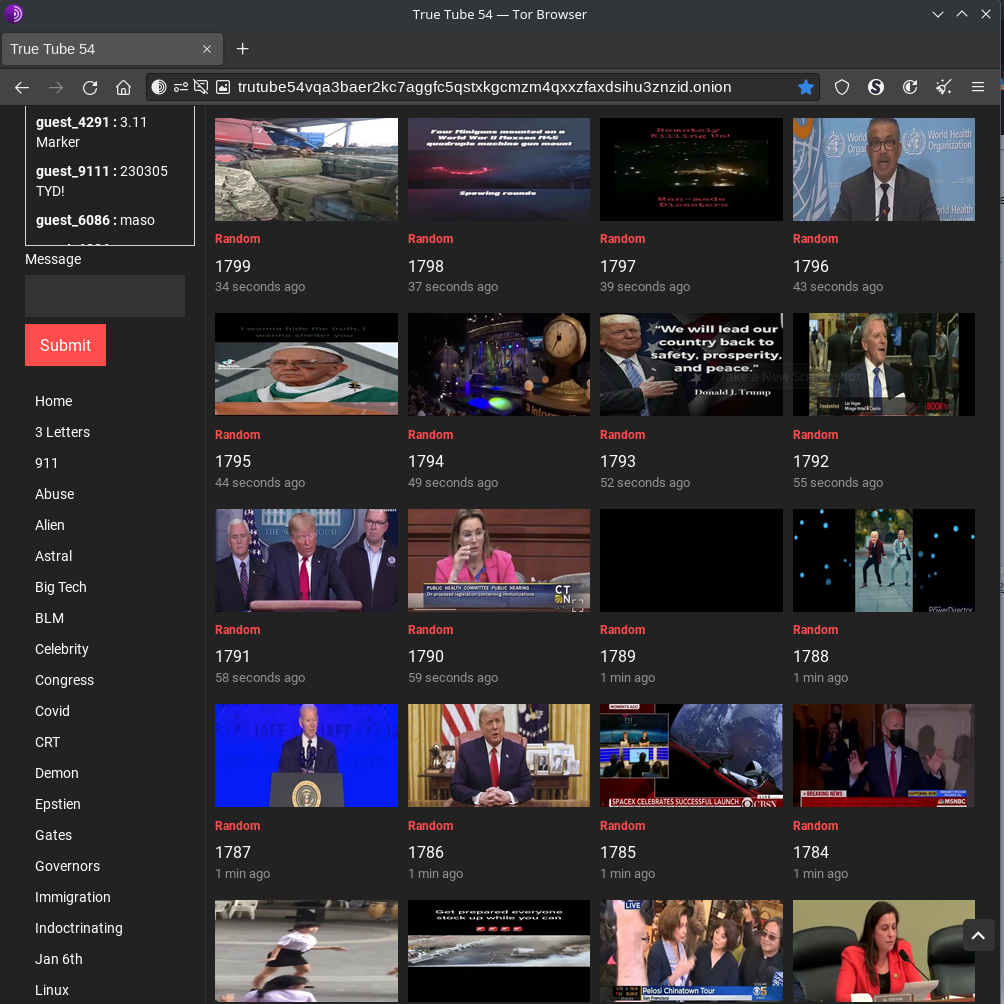
Task: Select the Governors category
Action: 67,866
